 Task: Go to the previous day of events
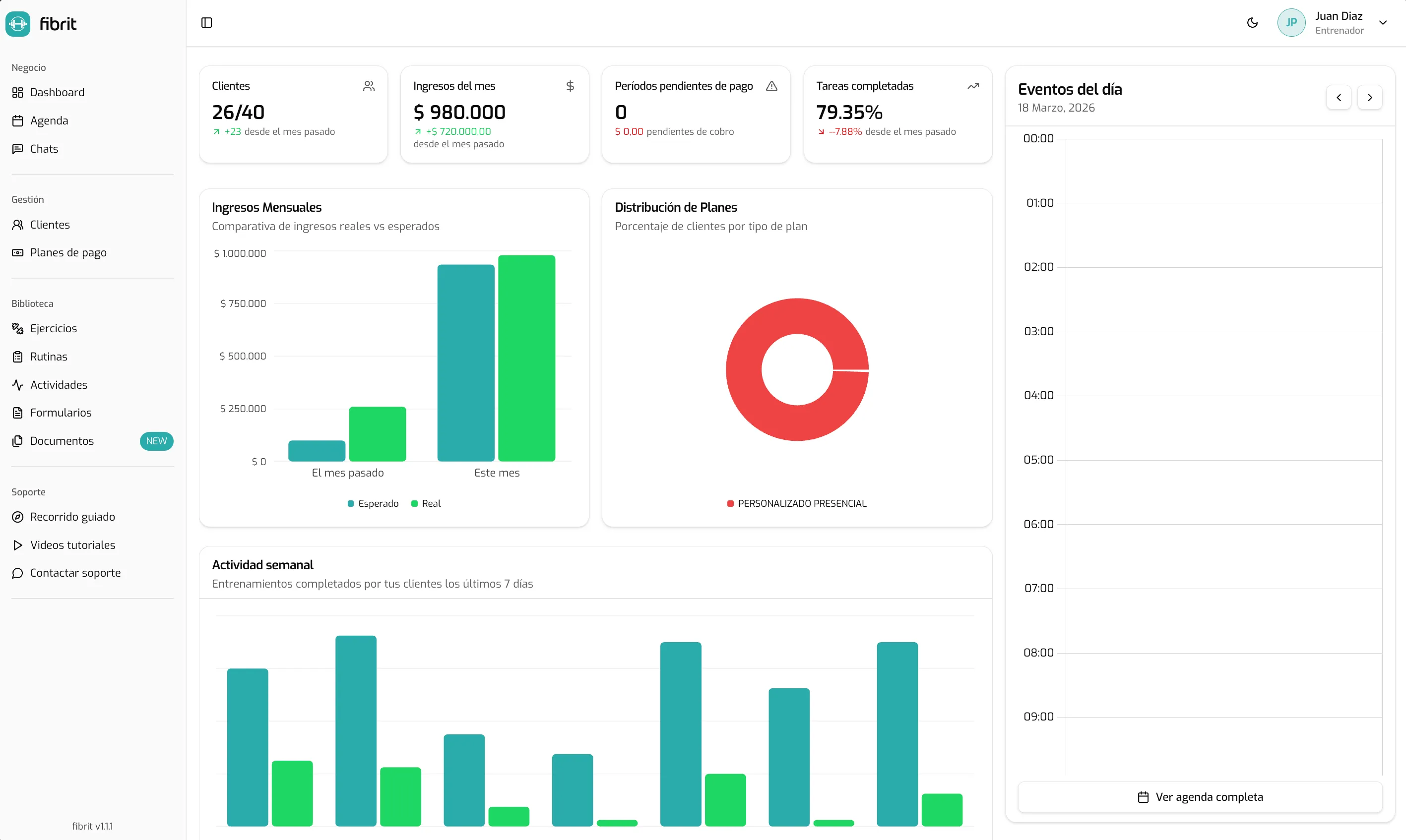click(x=1339, y=97)
